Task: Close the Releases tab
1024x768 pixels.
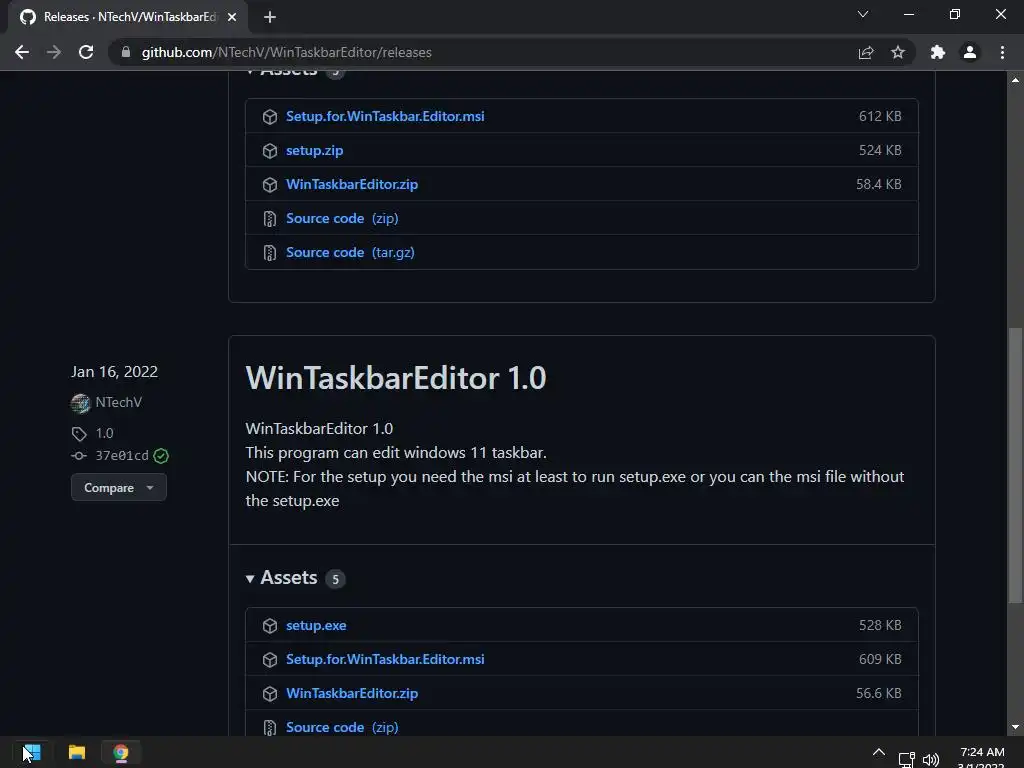Action: click(x=232, y=17)
